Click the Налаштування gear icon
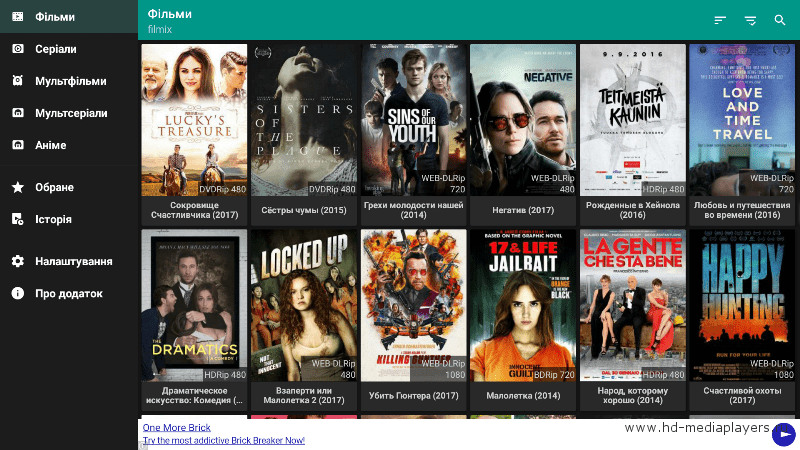Image resolution: width=800 pixels, height=450 pixels. (18, 261)
